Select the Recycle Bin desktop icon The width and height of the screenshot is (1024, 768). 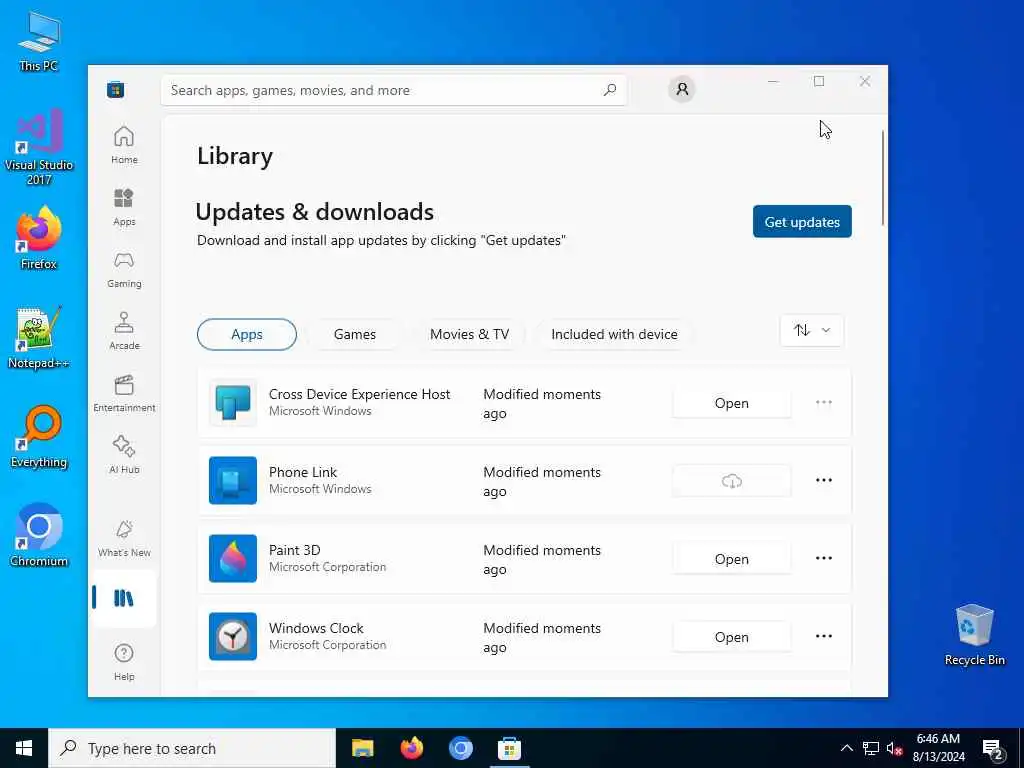click(x=974, y=635)
